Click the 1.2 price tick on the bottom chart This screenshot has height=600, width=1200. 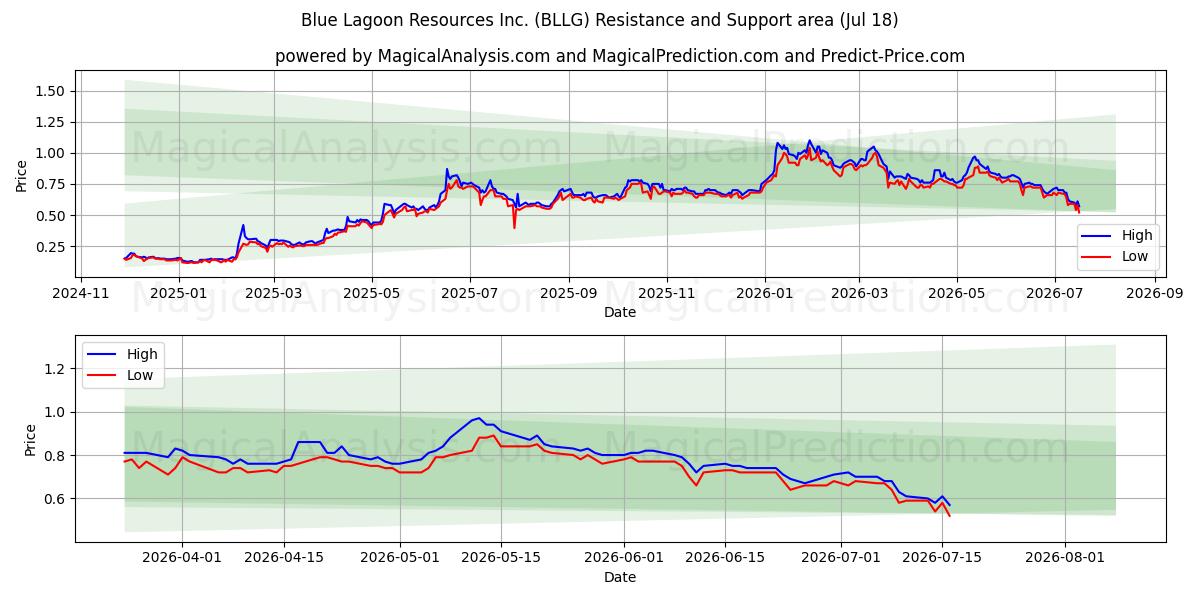(x=56, y=369)
